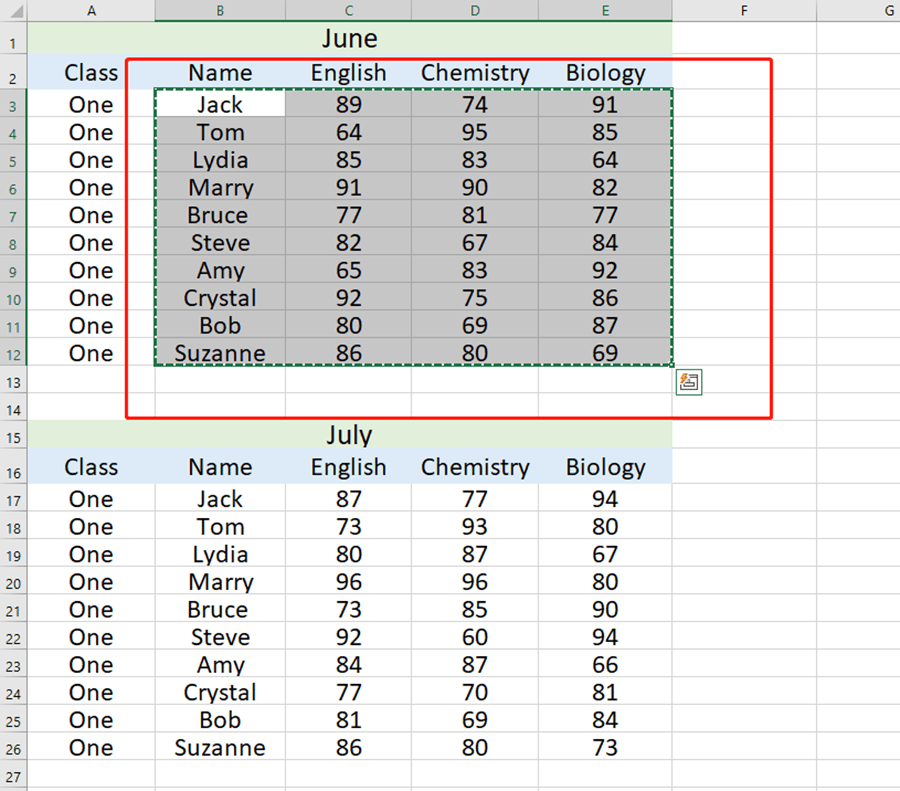This screenshot has width=900, height=791.
Task: Click the Tom cell in row 4
Action: 220,131
